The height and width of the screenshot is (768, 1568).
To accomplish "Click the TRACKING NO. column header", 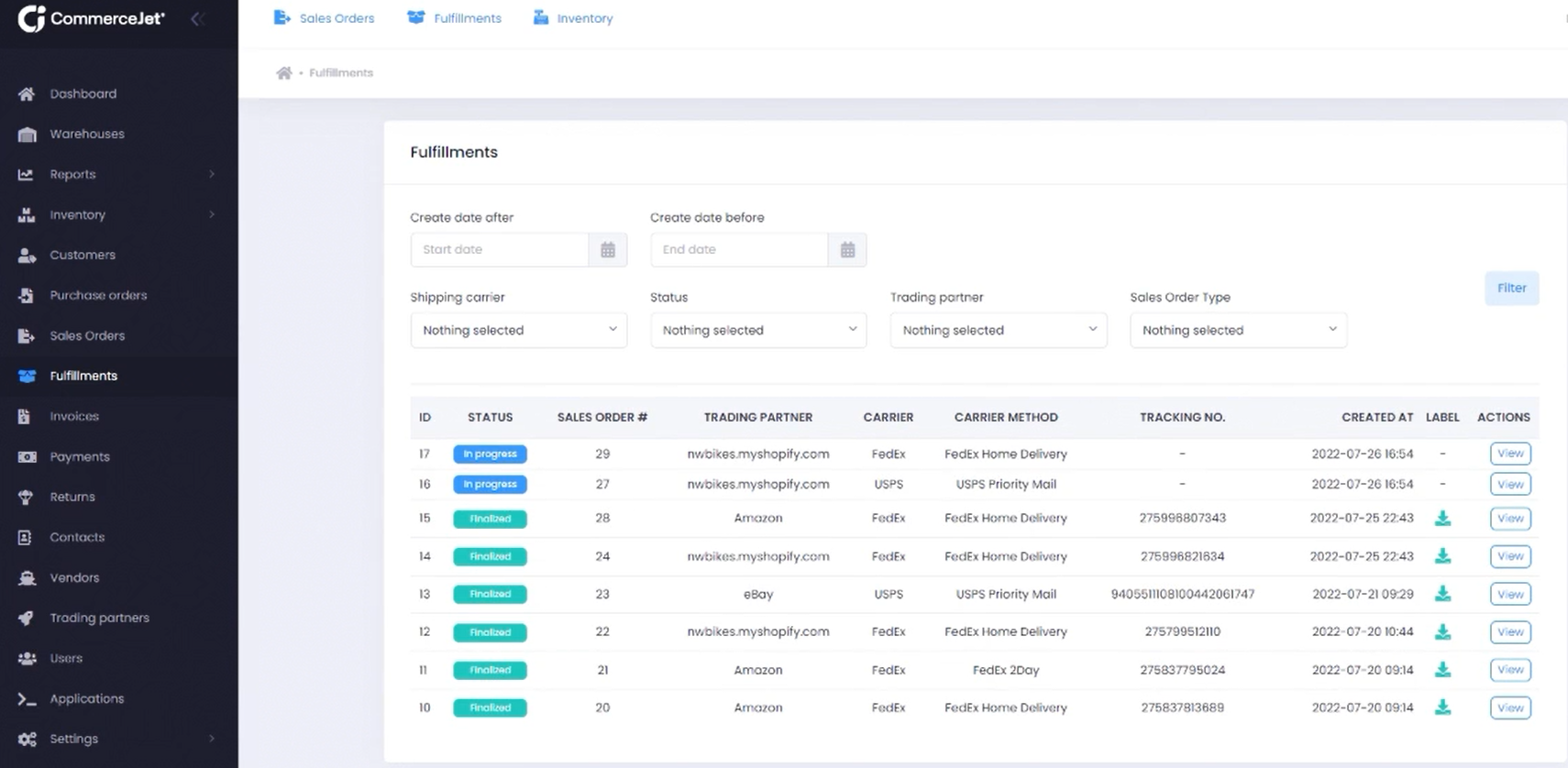I will (1183, 417).
